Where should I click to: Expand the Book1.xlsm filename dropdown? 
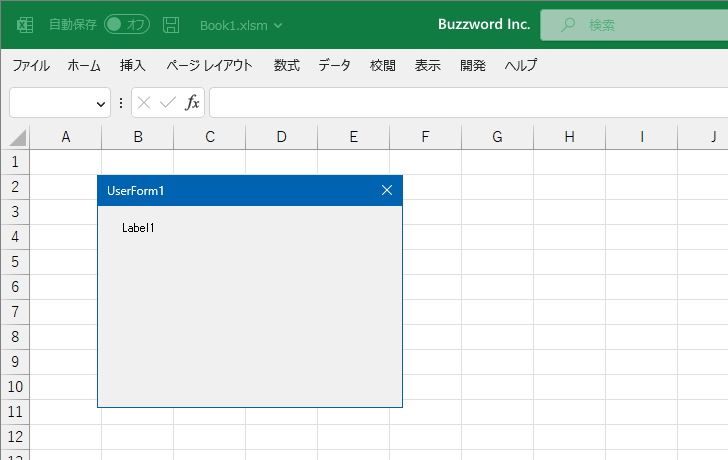278,26
